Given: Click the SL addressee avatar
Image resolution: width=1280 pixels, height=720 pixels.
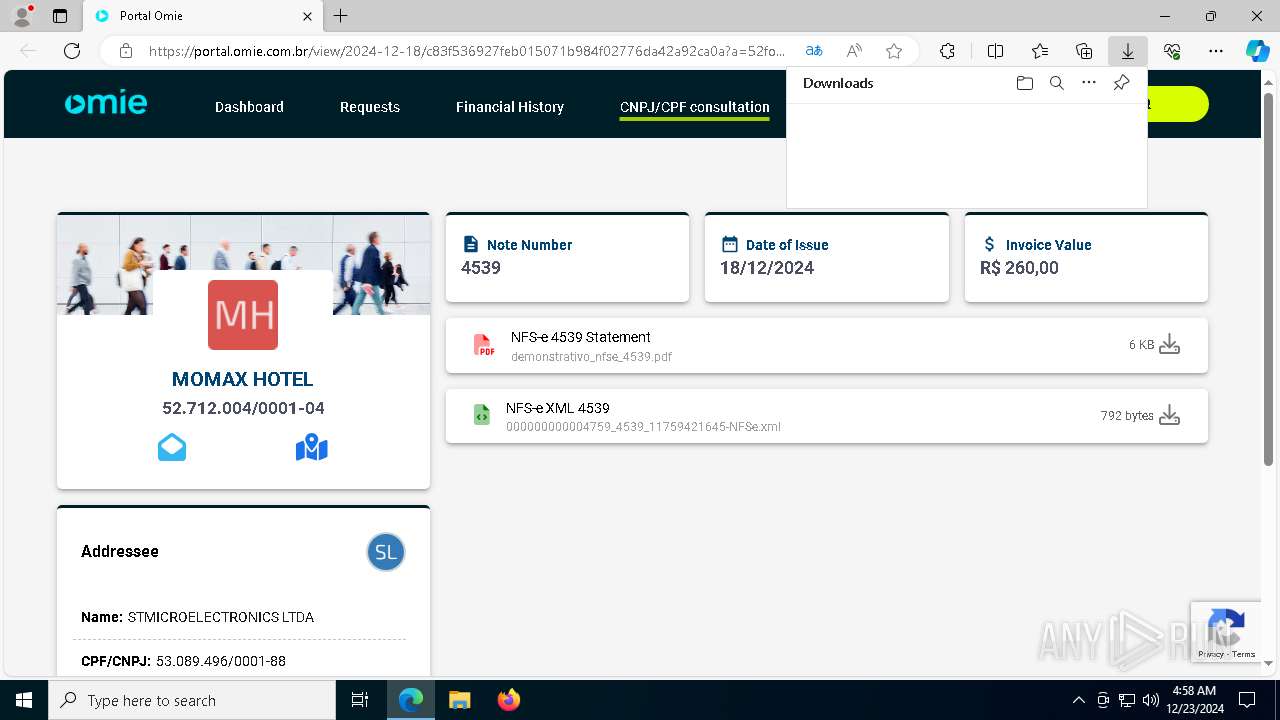Looking at the screenshot, I should click(x=386, y=552).
